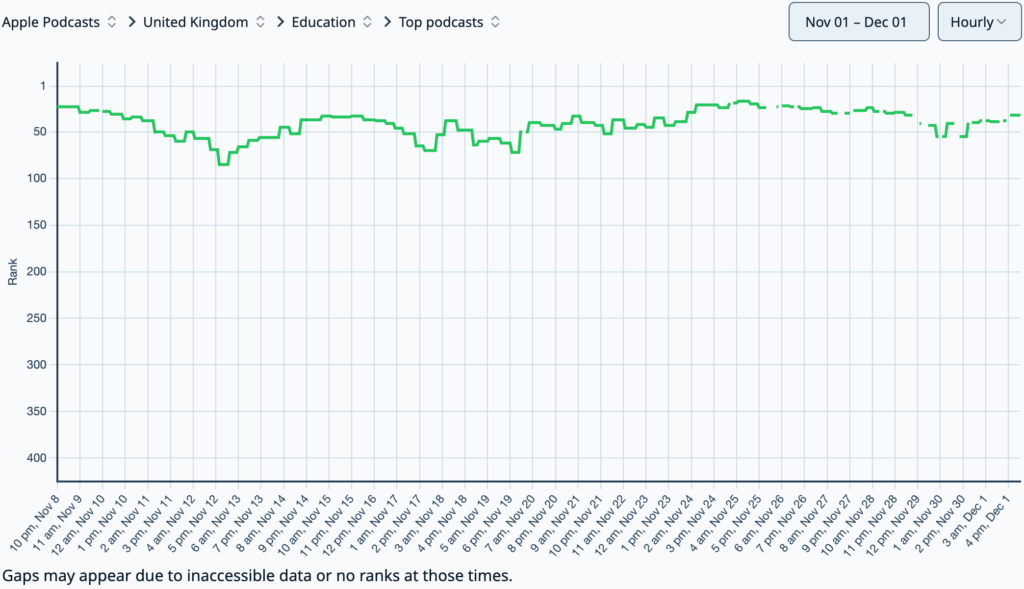Screen dimensions: 1024x589
Task: Click the x-axis label 9 am, Nov 21
Action: point(554,524)
